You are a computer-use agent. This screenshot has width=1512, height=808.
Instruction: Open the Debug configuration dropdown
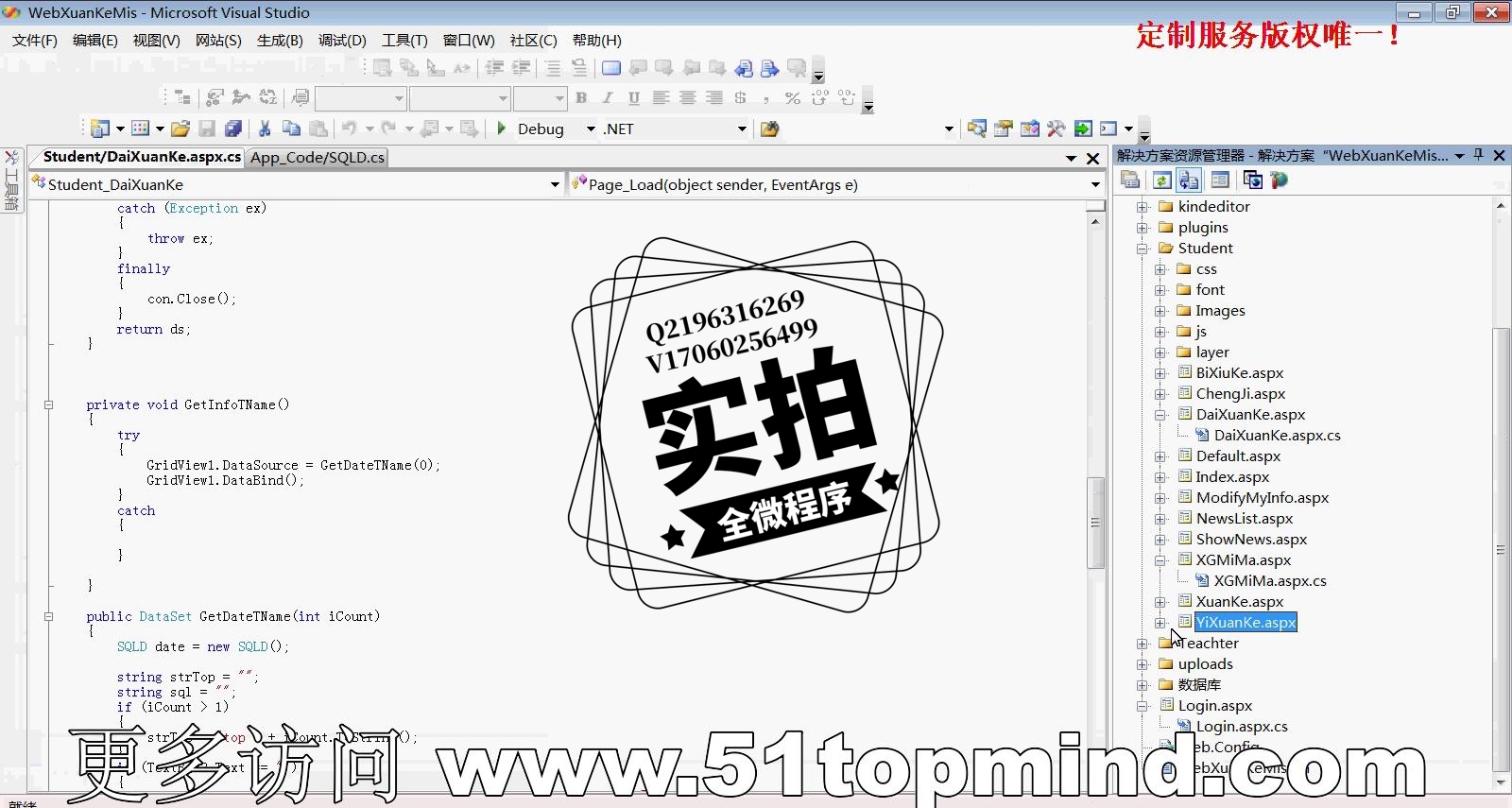pos(591,129)
